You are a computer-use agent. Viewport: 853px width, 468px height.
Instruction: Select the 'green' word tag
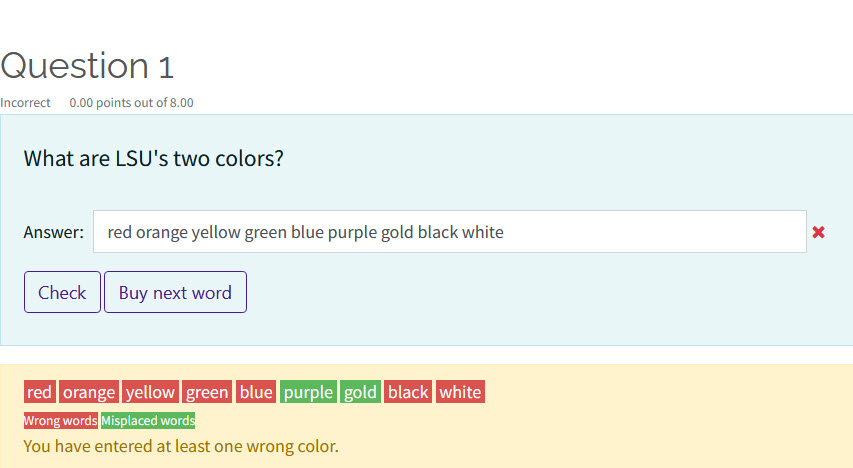point(207,392)
